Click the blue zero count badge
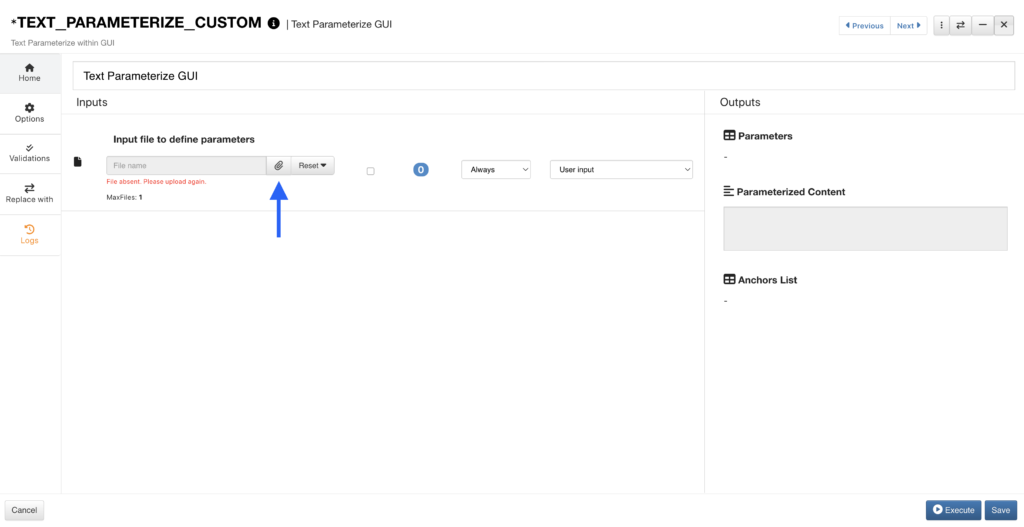Viewport: 1024px width, 527px height. [x=421, y=170]
